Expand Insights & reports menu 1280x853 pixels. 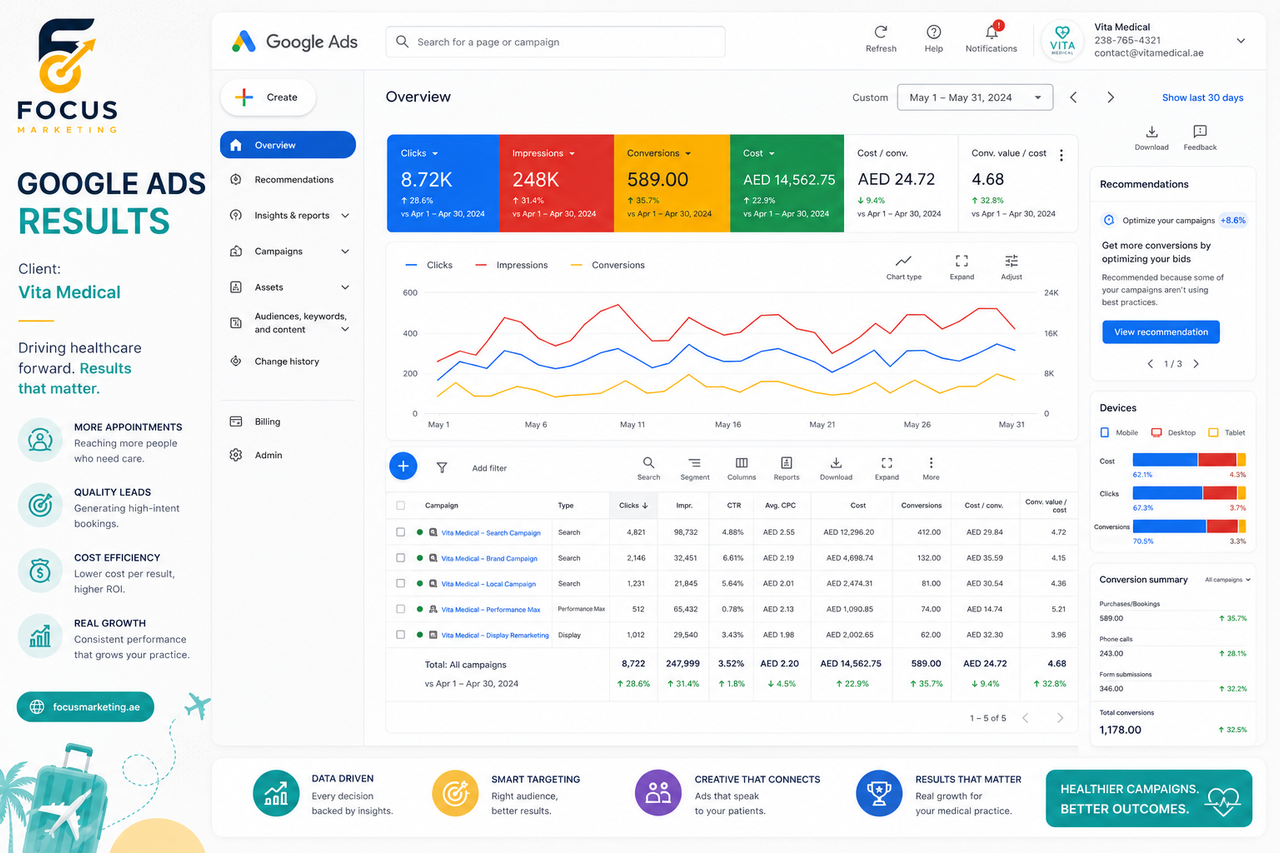[x=345, y=215]
